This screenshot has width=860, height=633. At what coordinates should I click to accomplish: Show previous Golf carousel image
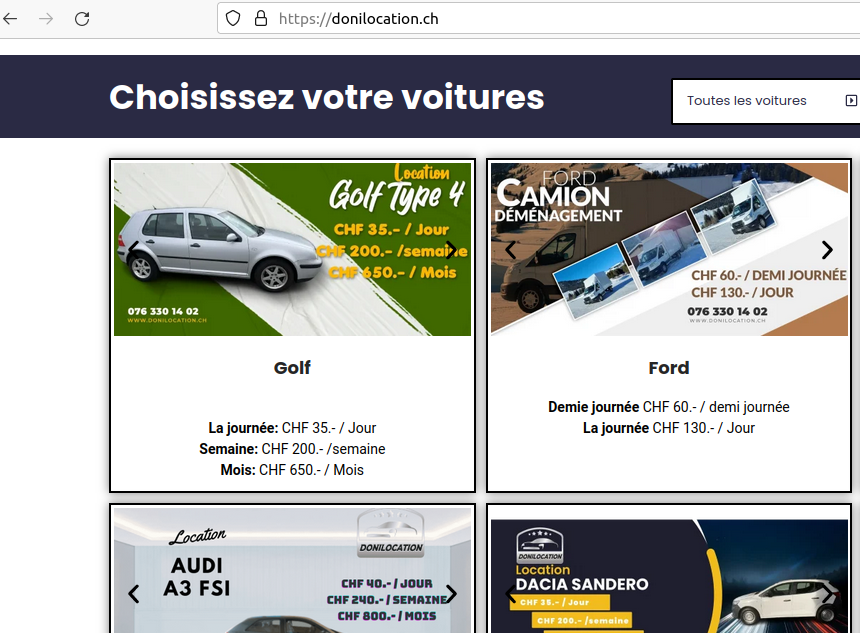[133, 250]
